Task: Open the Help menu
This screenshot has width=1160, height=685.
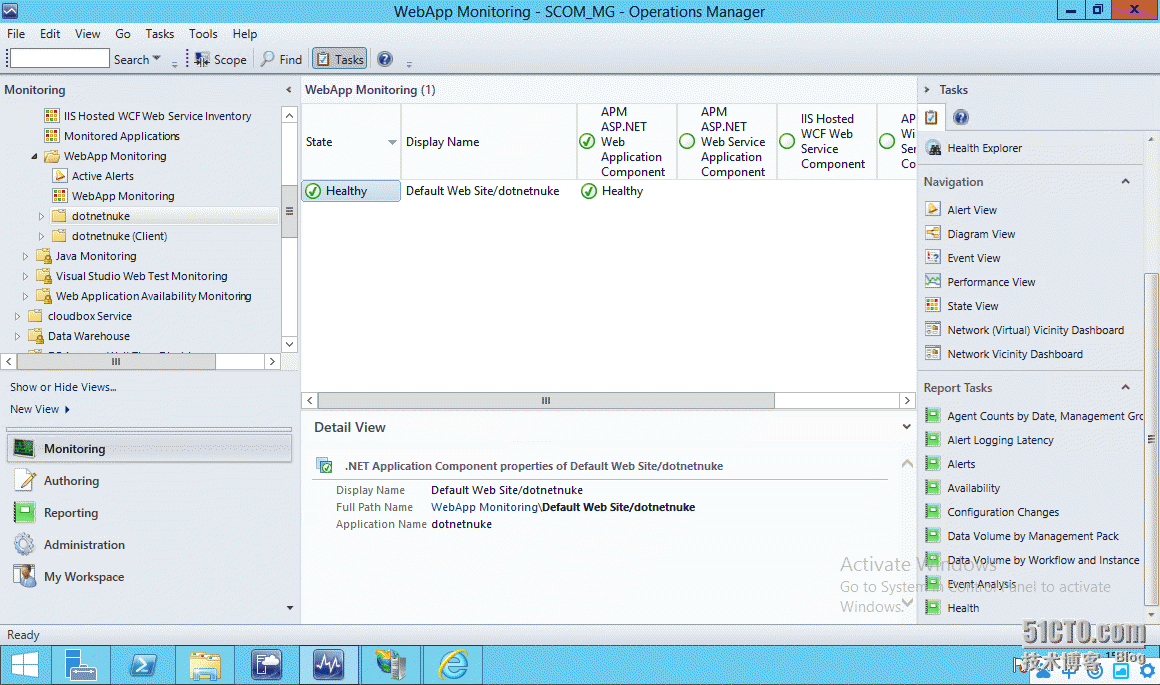Action: click(x=245, y=34)
